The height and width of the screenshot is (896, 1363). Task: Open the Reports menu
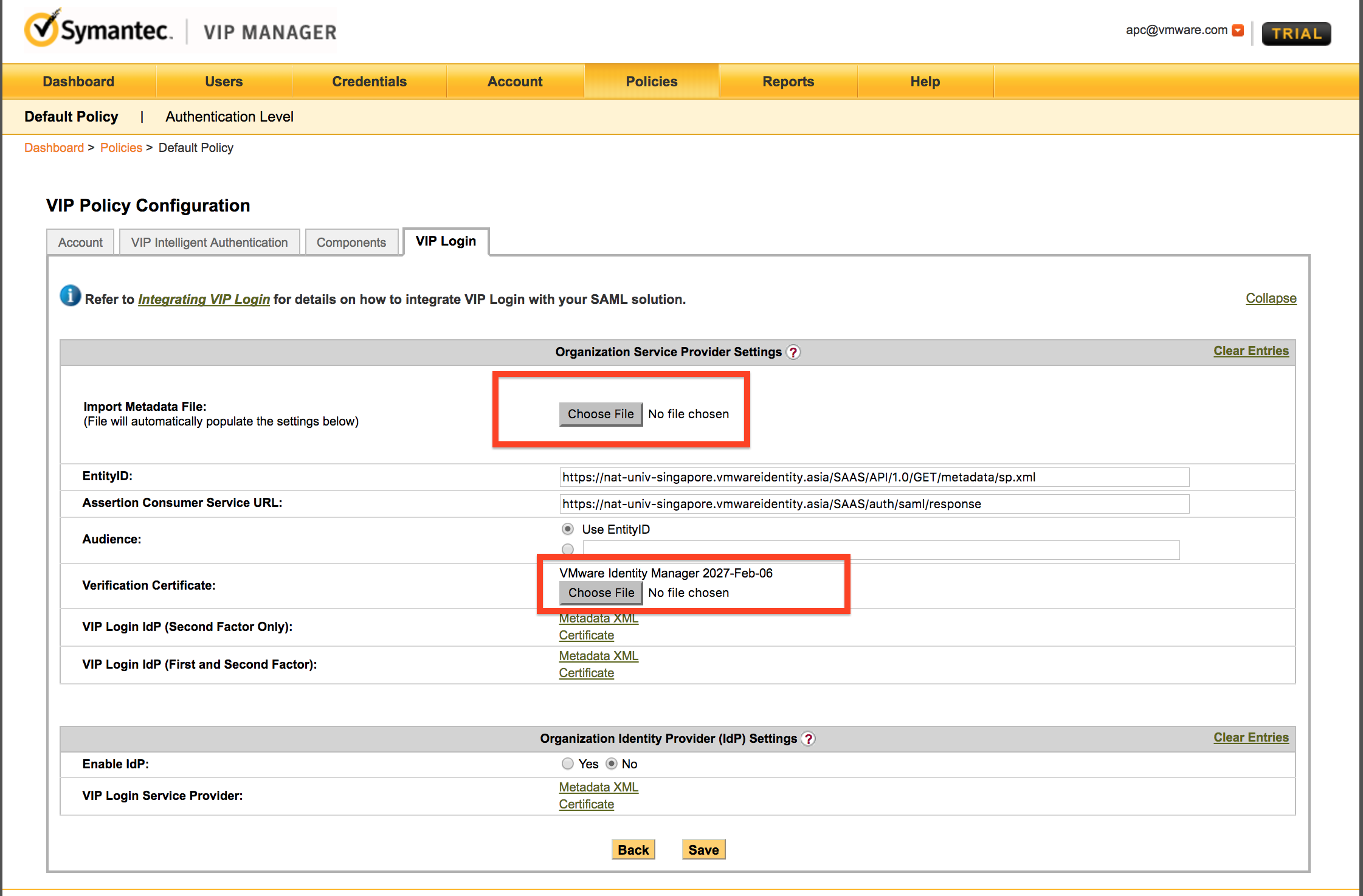788,81
